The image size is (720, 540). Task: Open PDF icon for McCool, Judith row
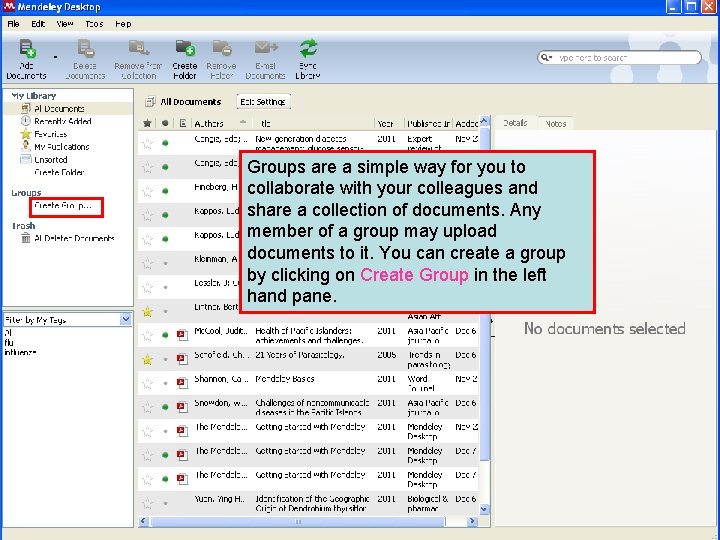tap(182, 335)
